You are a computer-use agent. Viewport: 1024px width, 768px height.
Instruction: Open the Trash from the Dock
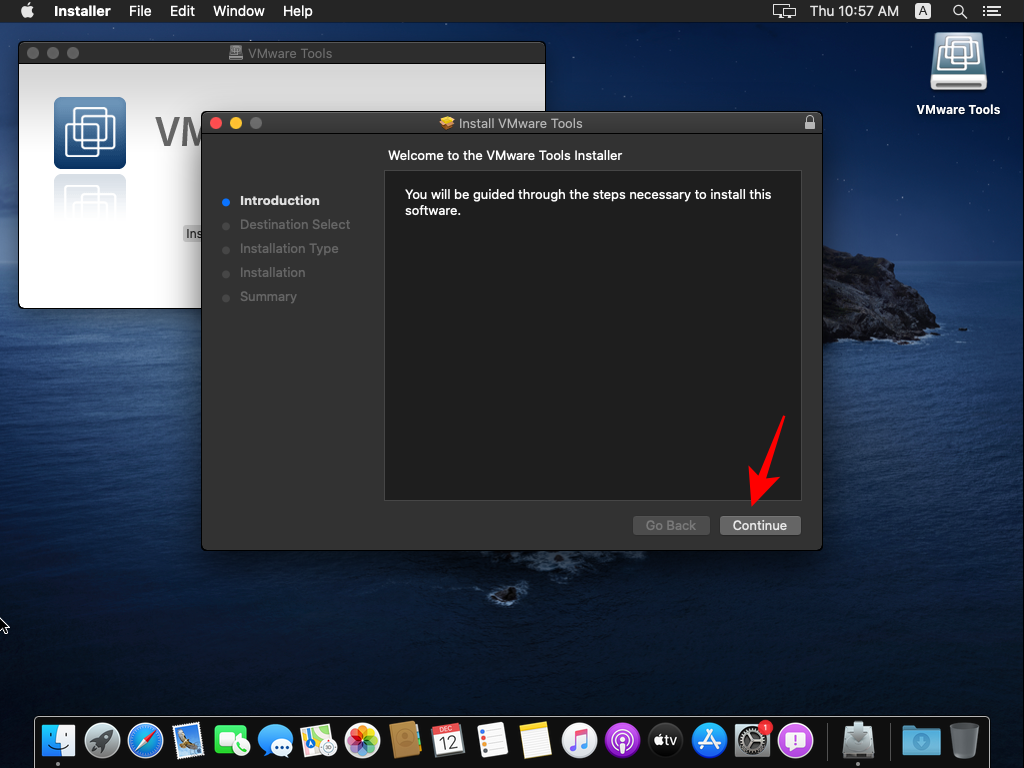963,741
